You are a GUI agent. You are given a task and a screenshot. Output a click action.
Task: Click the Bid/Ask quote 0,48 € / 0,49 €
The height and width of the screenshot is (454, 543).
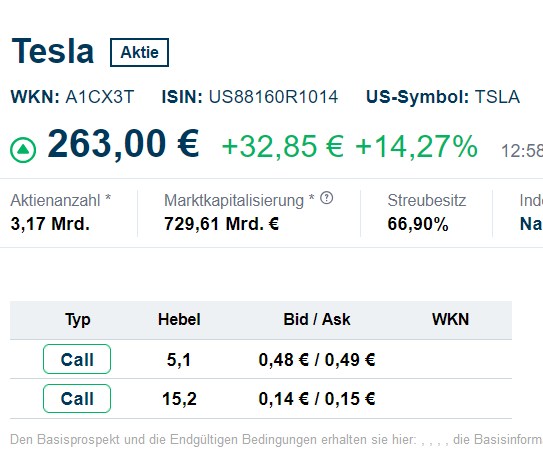[317, 360]
